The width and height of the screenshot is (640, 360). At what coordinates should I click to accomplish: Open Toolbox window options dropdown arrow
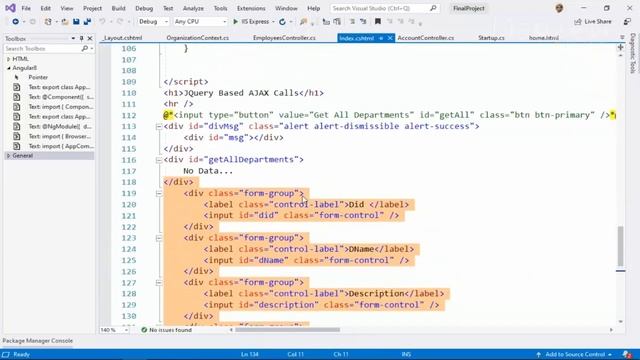tap(73, 38)
